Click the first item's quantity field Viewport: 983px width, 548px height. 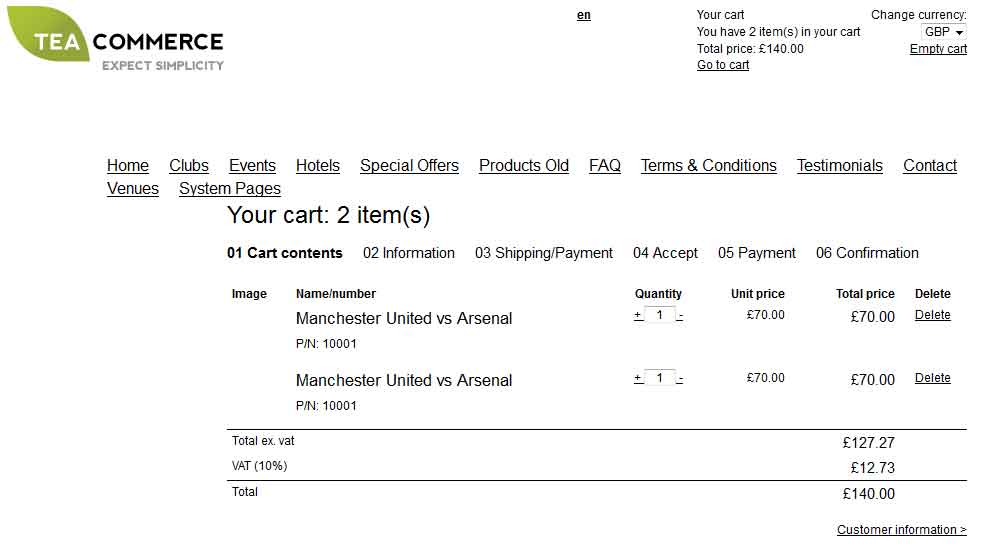tap(660, 315)
